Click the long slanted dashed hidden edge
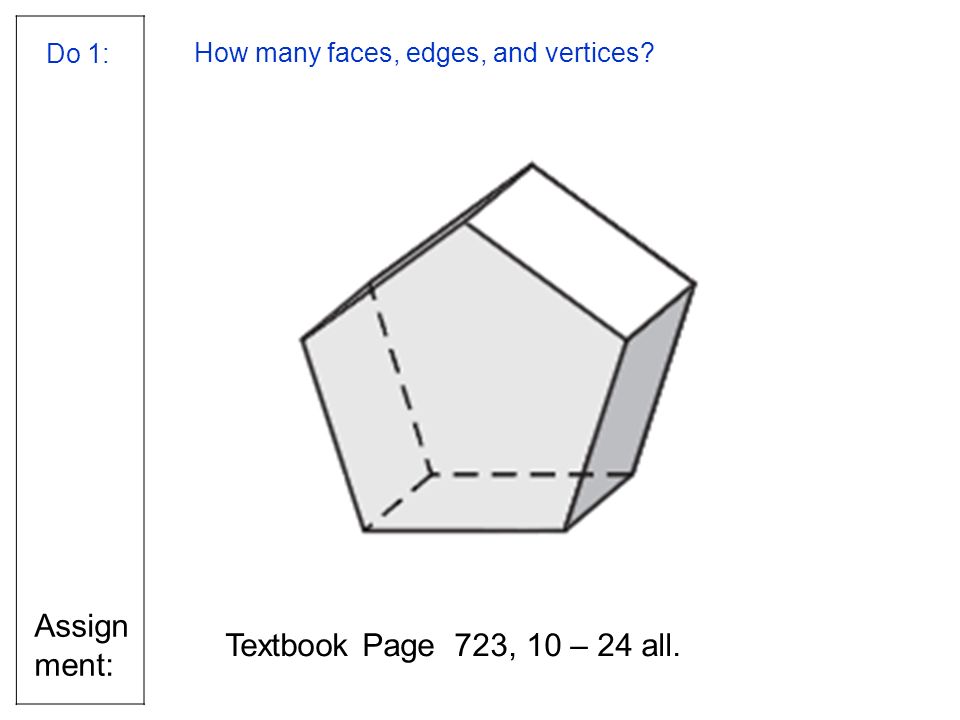The image size is (960, 720). [402, 378]
